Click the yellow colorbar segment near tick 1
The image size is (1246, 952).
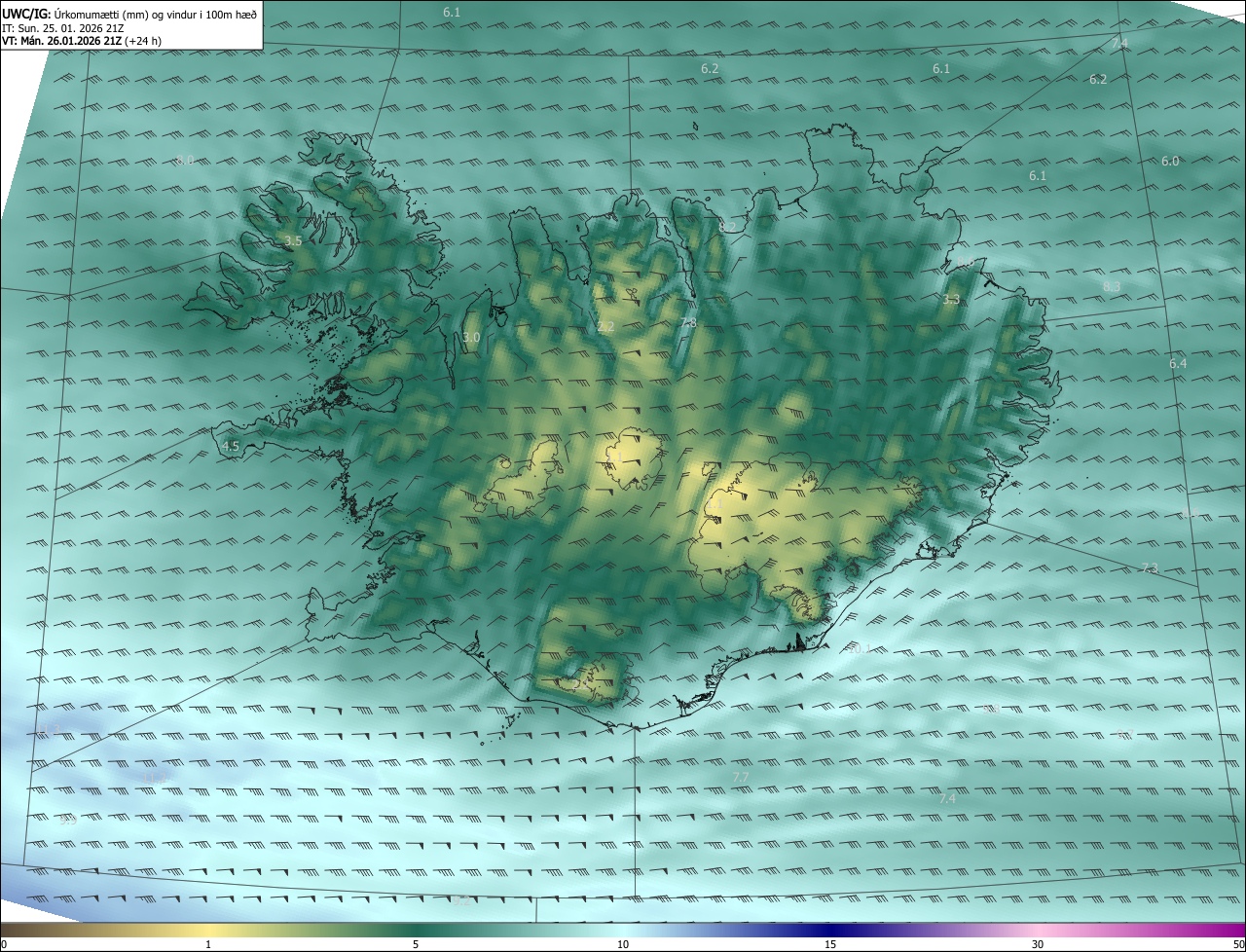208,930
